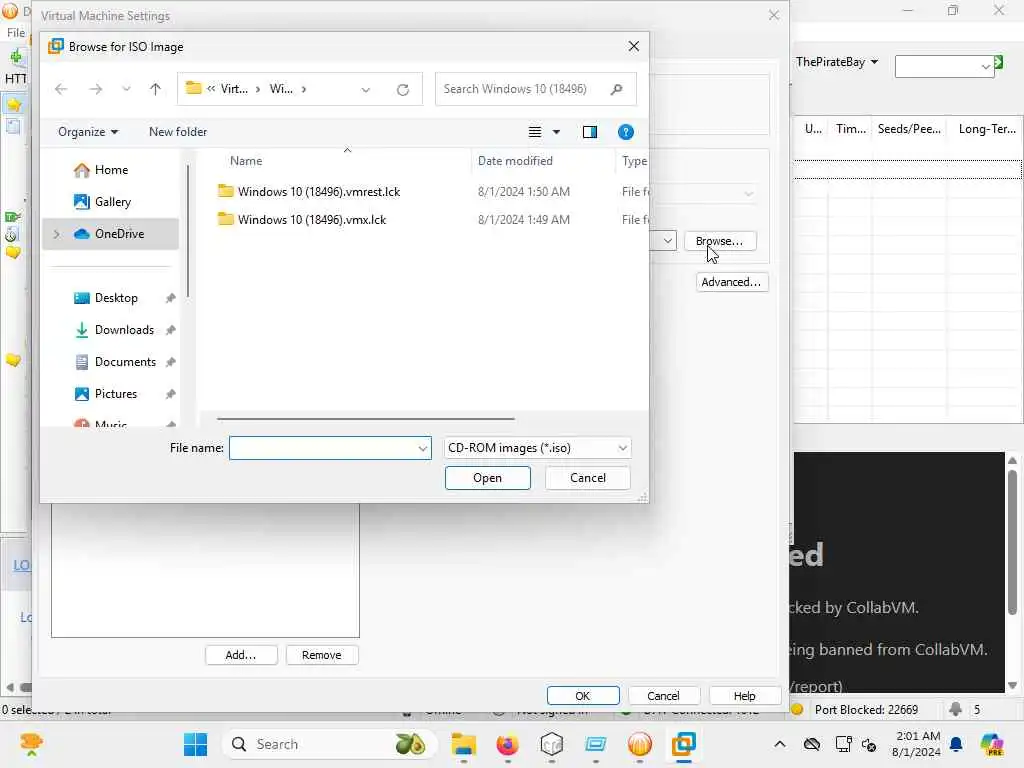Expand the File name dropdown arrow

tap(423, 448)
